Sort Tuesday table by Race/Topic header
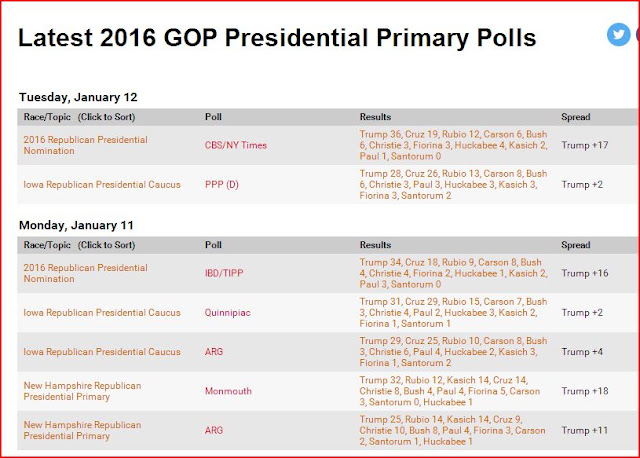 coord(79,117)
